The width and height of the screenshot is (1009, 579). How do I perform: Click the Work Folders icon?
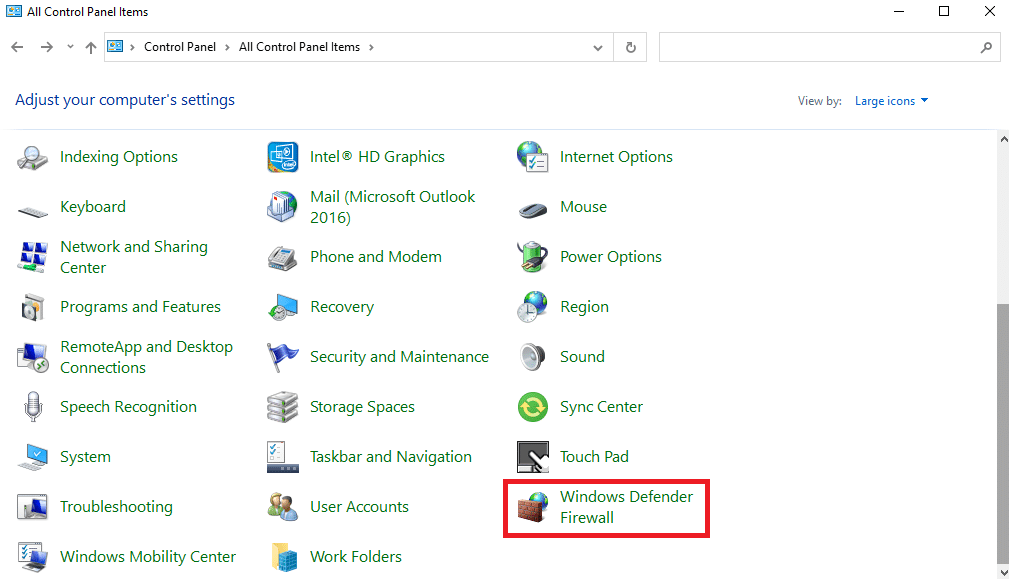tap(284, 556)
